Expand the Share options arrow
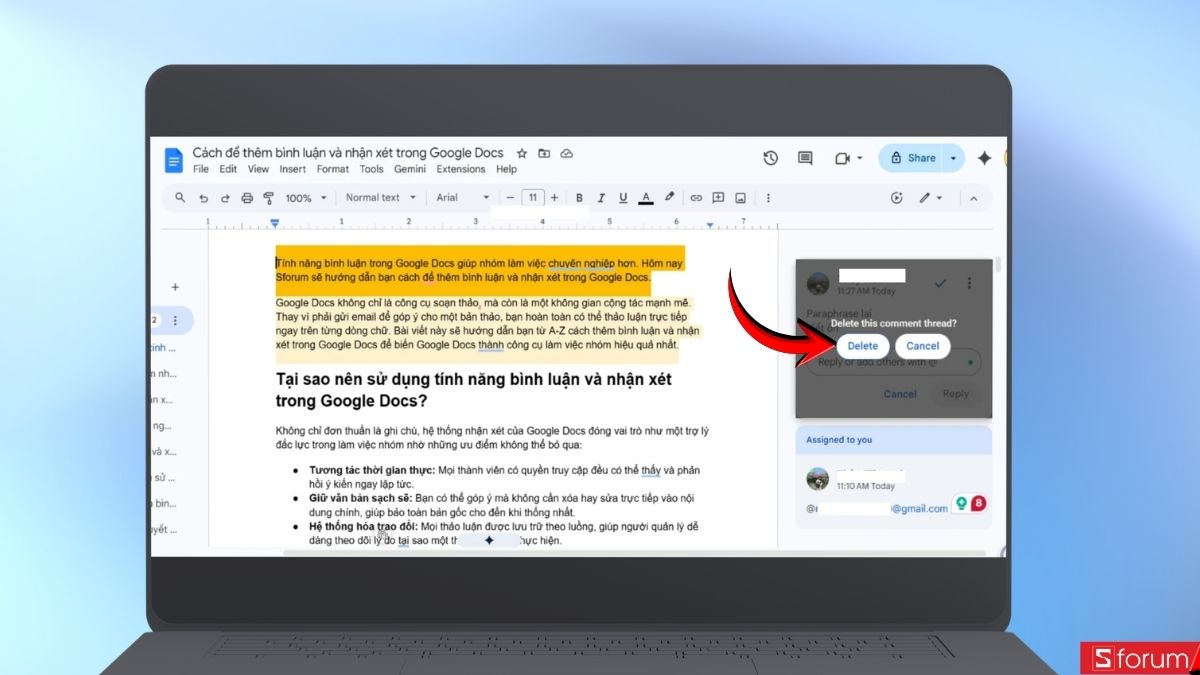The height and width of the screenshot is (675, 1200). coord(953,158)
